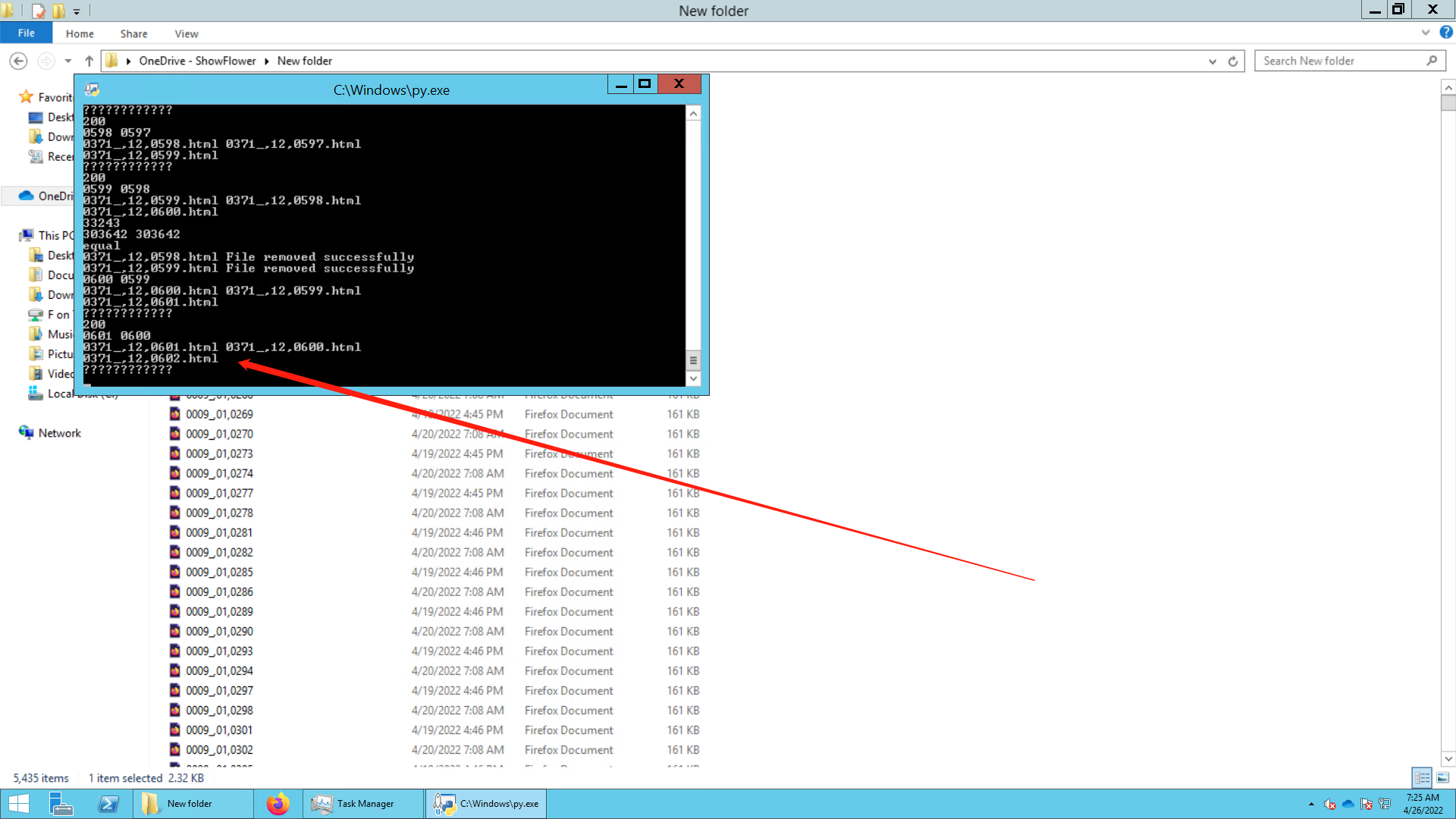Screen dimensions: 1456x819
Task: Click the console window vertical scrollbar thumb
Action: pos(692,360)
